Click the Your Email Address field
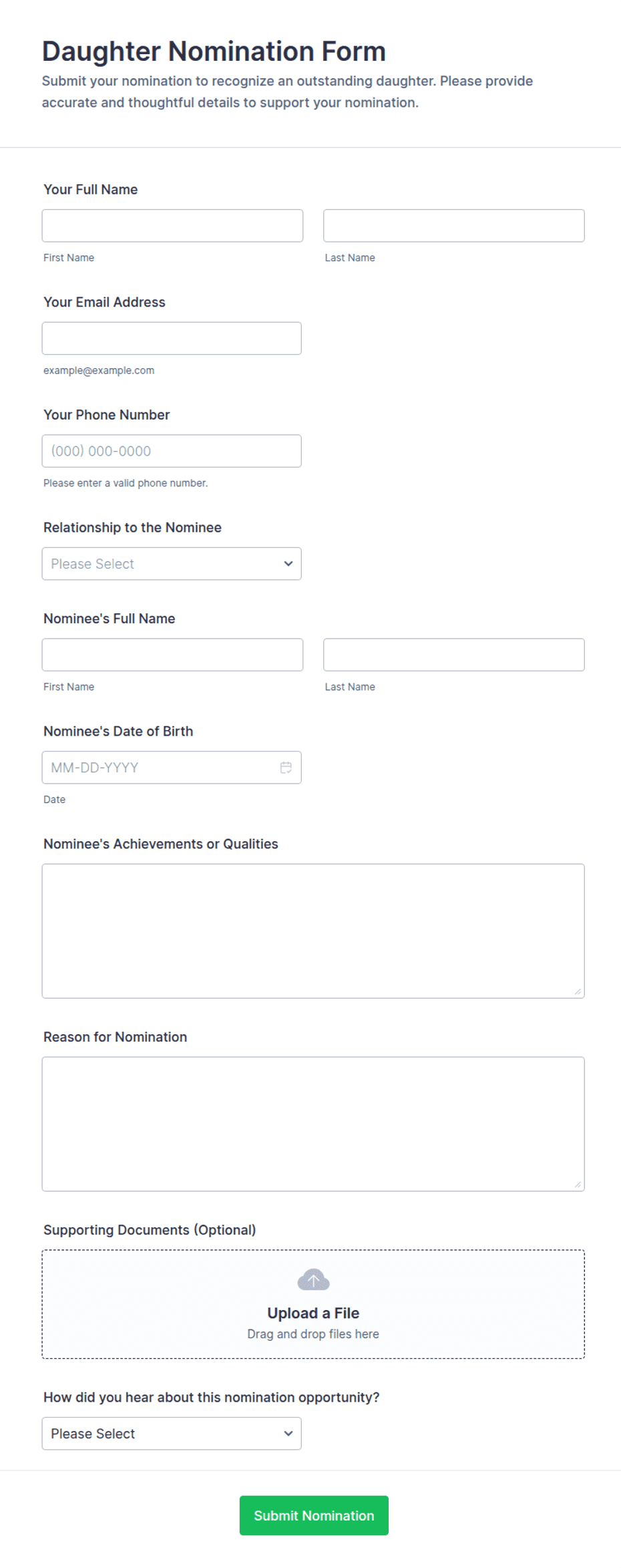 click(x=172, y=339)
